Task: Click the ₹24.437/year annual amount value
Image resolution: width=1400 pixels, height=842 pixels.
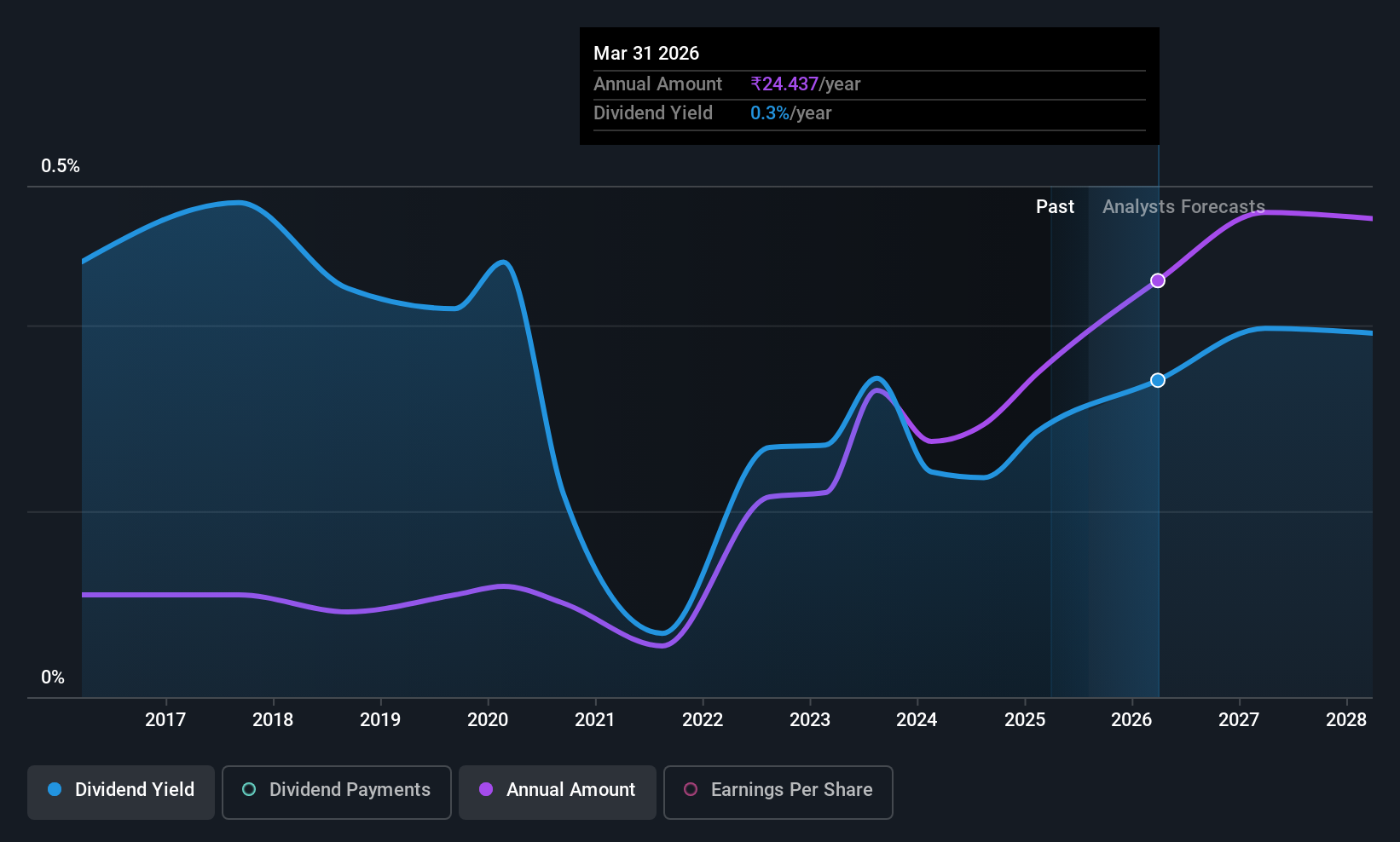Action: 805,84
